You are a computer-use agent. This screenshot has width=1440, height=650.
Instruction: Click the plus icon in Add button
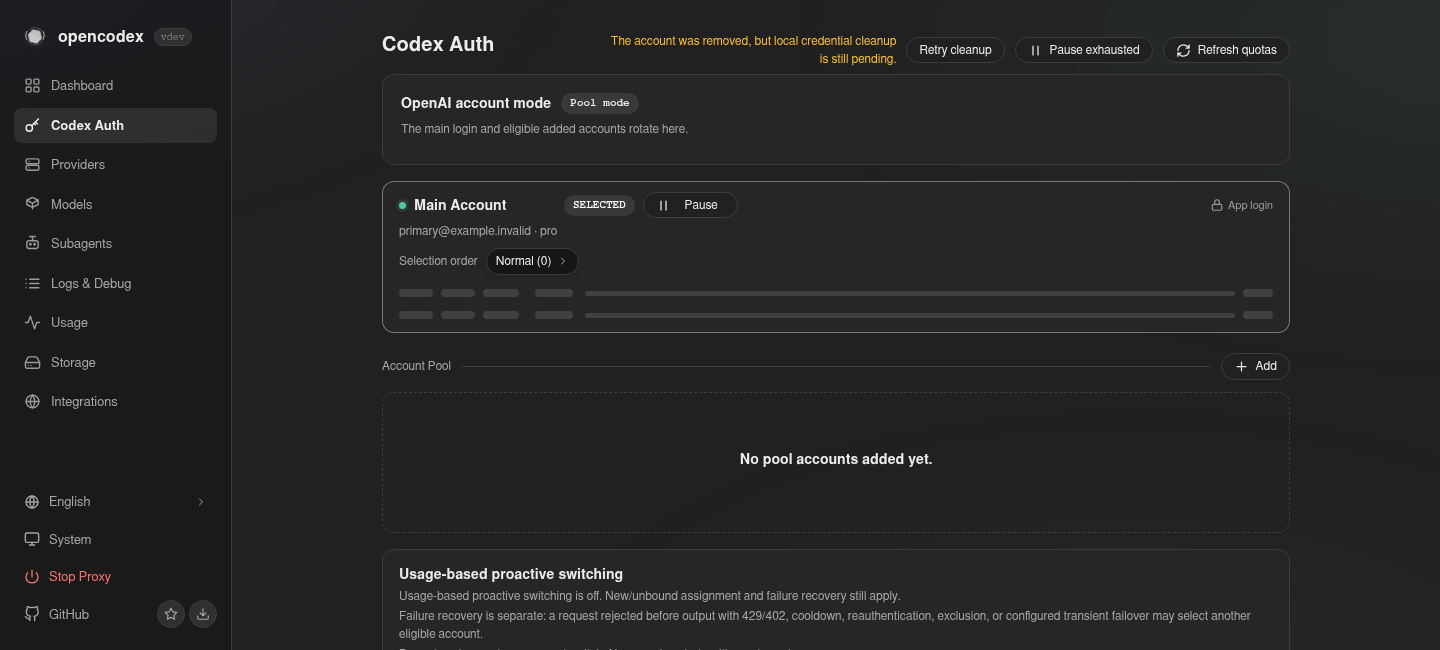pos(1241,366)
